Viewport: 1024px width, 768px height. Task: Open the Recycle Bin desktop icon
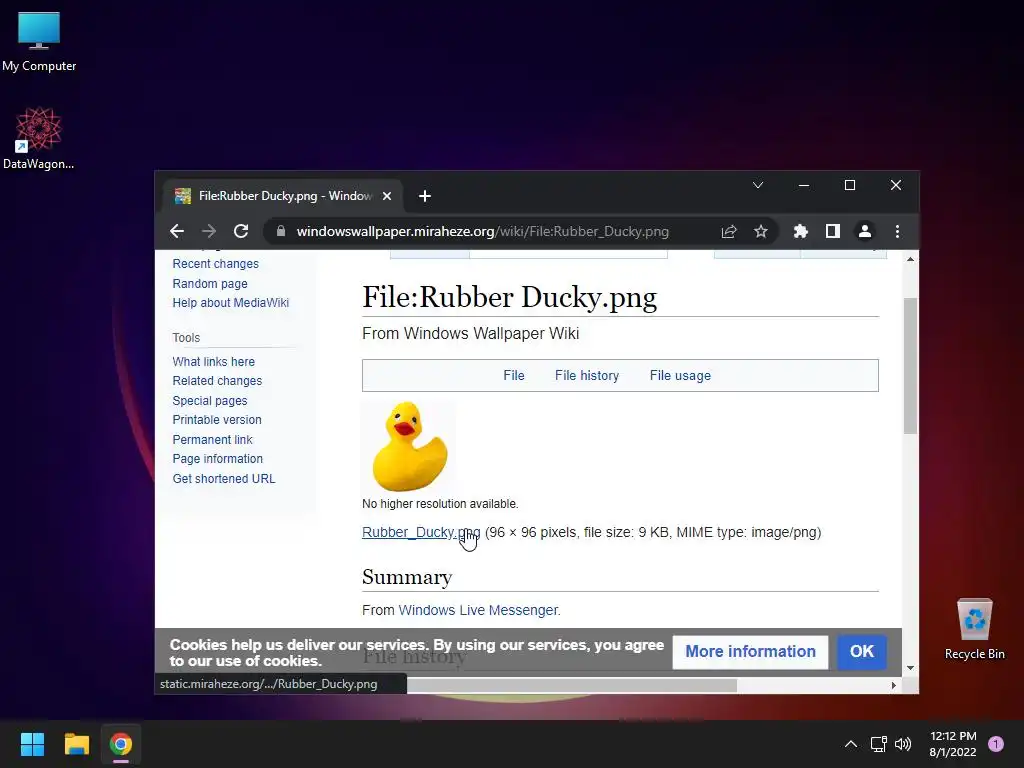pos(974,629)
